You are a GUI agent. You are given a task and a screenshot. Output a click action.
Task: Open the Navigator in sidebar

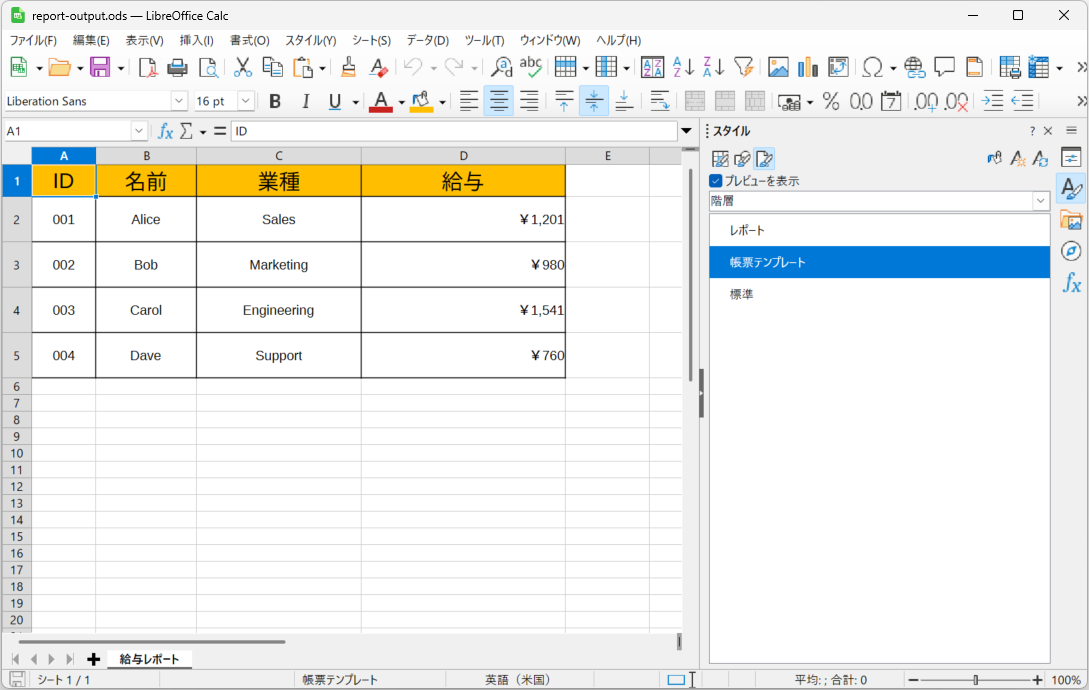(x=1071, y=251)
